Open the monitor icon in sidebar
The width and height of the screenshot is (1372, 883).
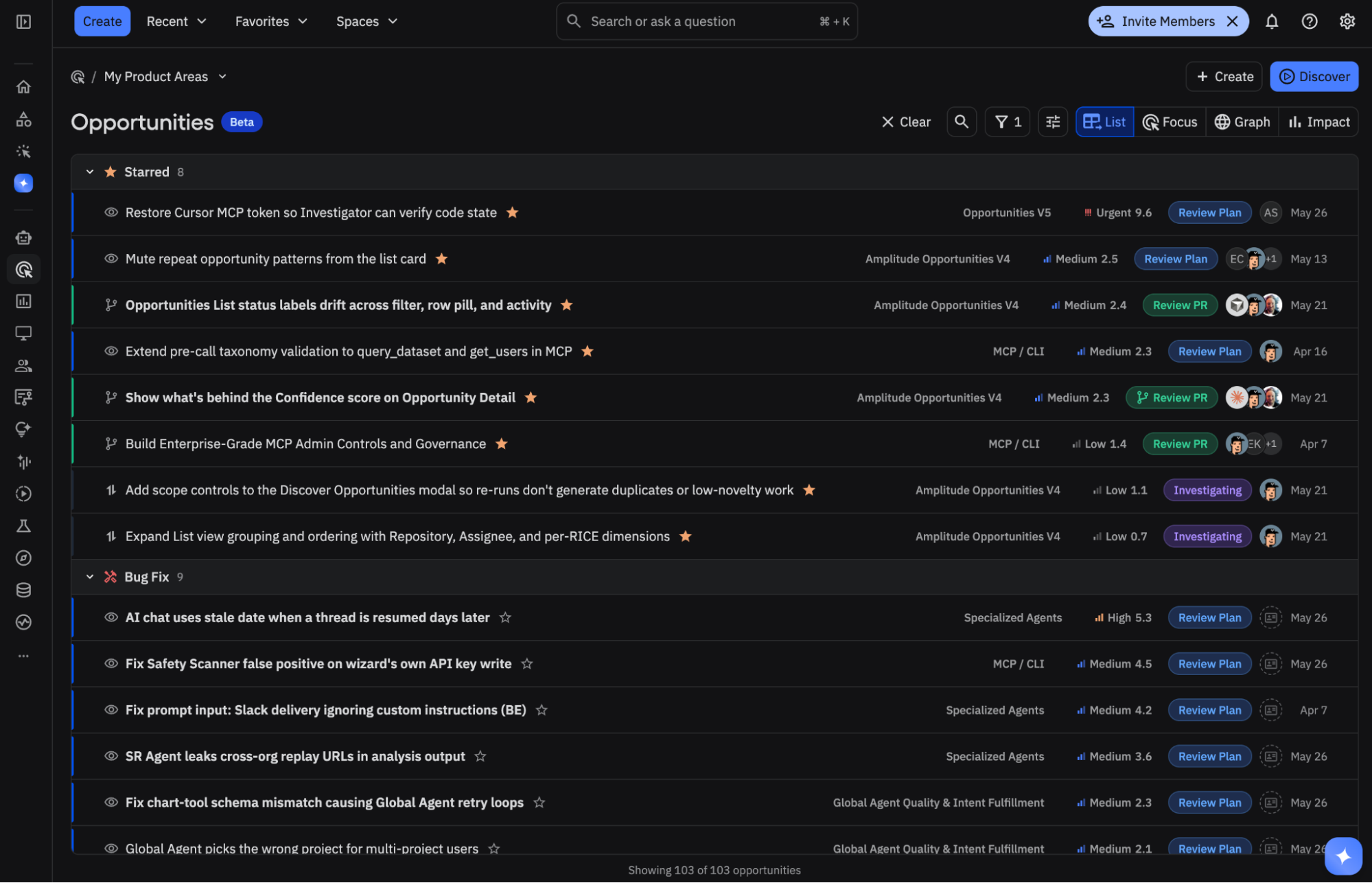[23, 333]
